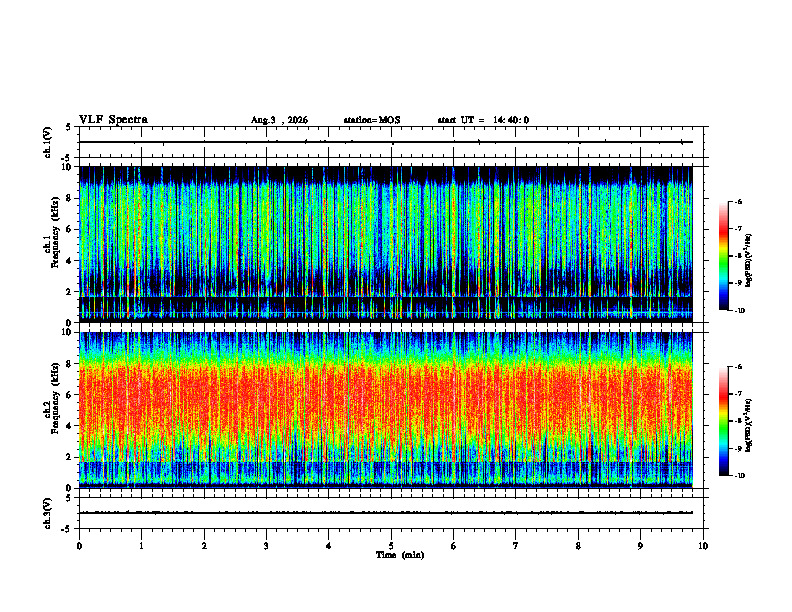Screen dimensions: 792x612
Task: Click the ch.2 spectrogram panel
Action: 386,410
